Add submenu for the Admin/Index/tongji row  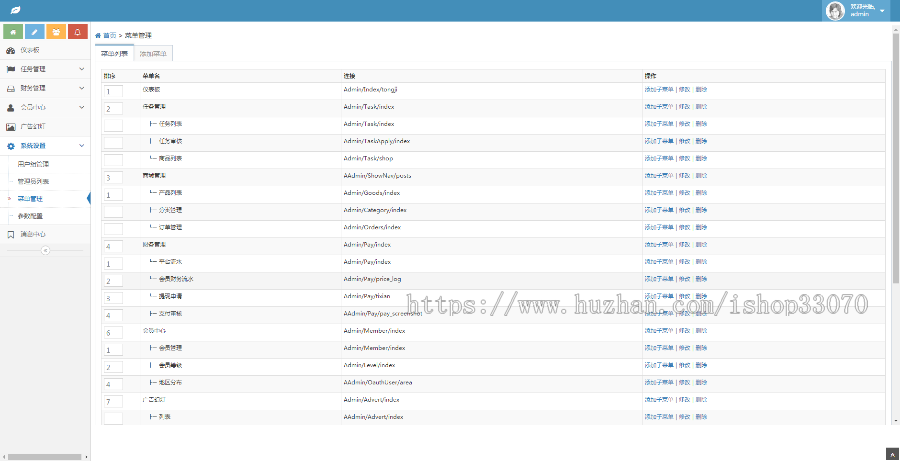pyautogui.click(x=658, y=90)
